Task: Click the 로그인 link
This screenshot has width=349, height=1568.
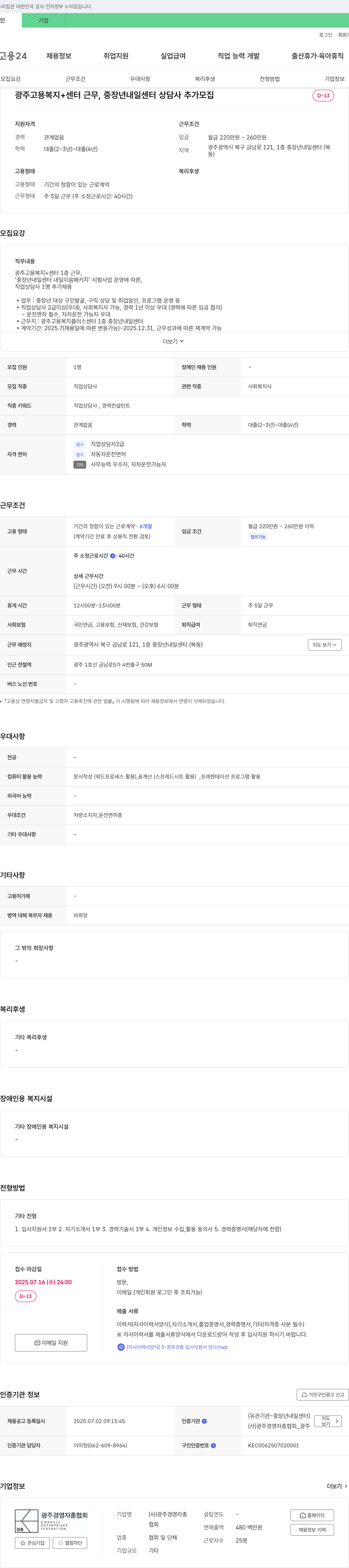Action: (x=325, y=35)
